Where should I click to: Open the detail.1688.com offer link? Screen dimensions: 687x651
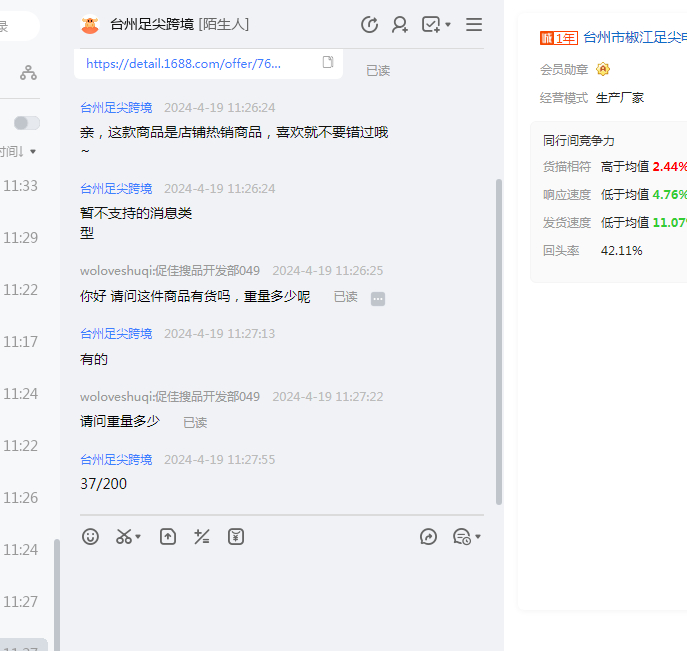(183, 63)
